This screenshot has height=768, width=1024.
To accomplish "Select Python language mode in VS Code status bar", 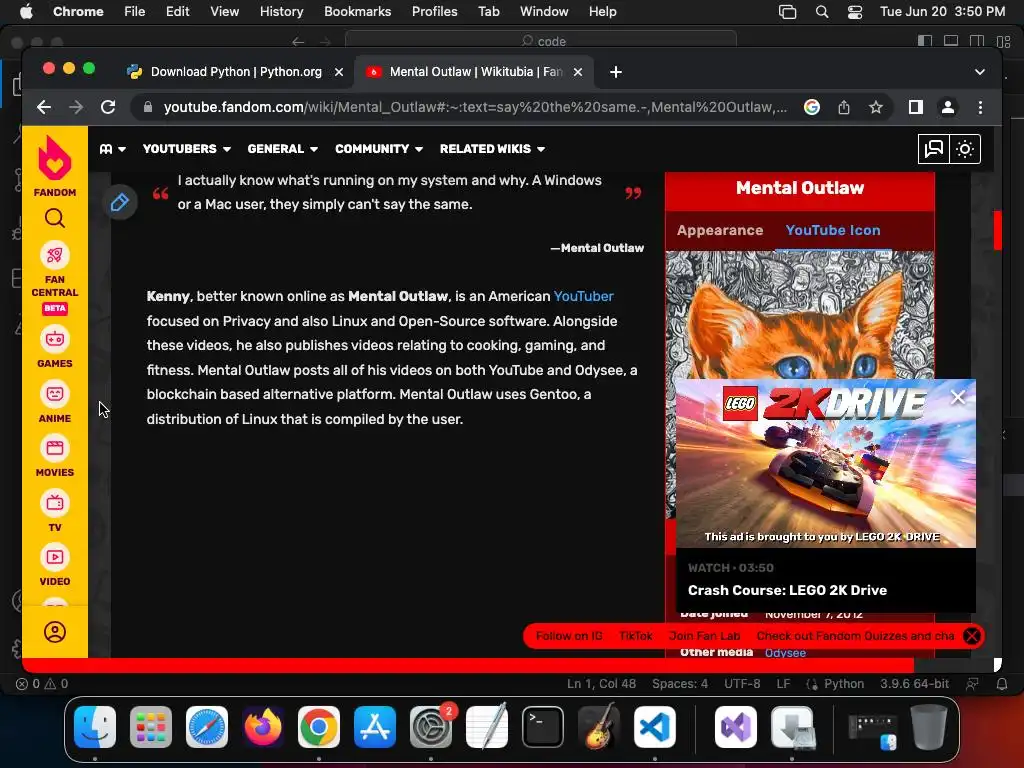I will pos(843,684).
